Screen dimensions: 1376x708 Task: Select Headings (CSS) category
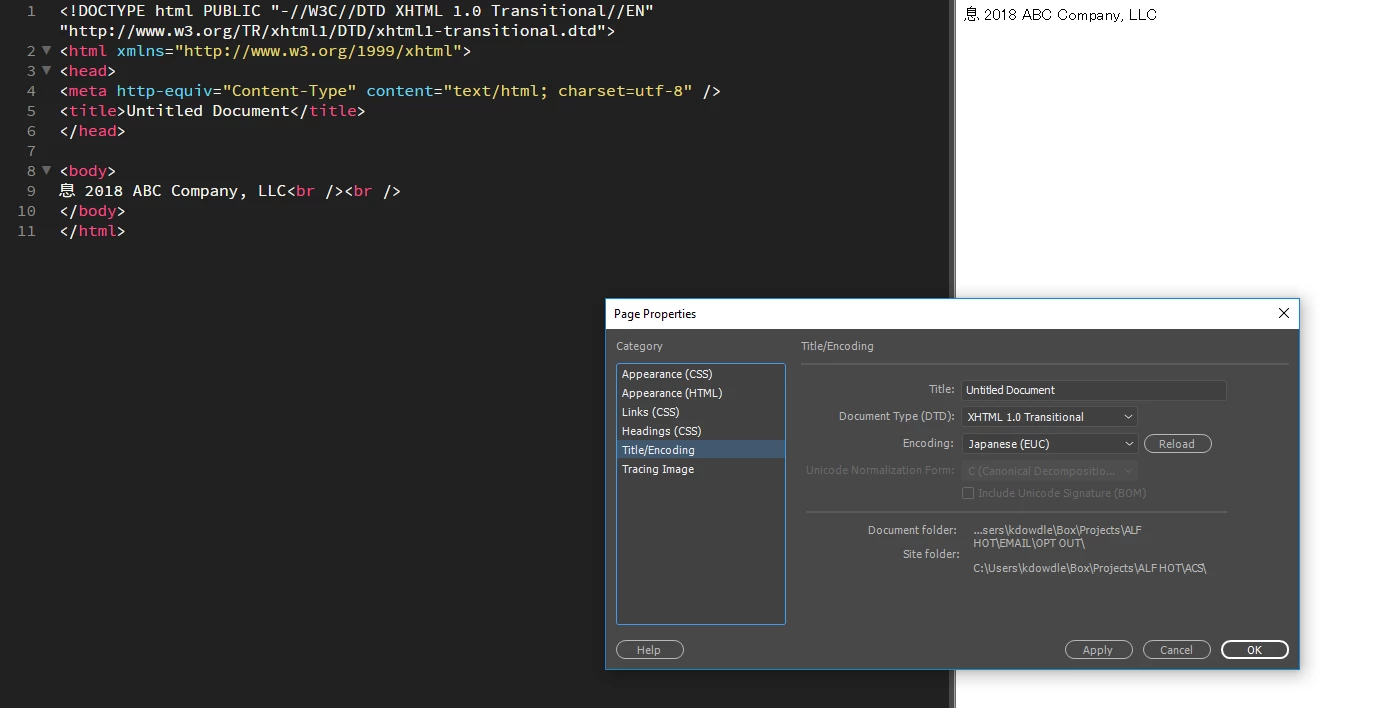coord(701,431)
